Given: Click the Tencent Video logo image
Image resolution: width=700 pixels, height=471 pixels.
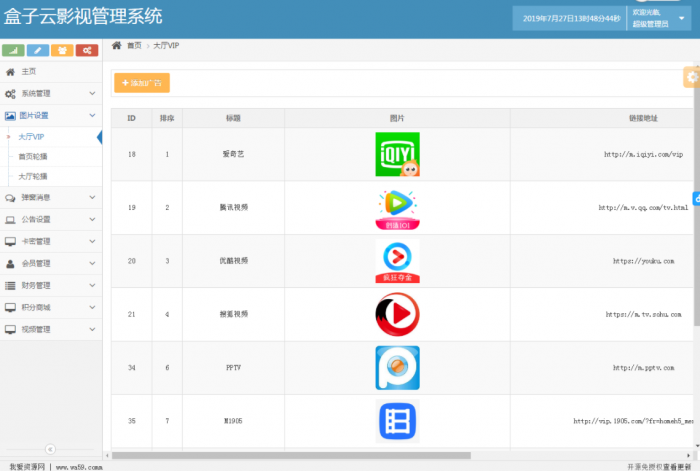Looking at the screenshot, I should point(397,208).
